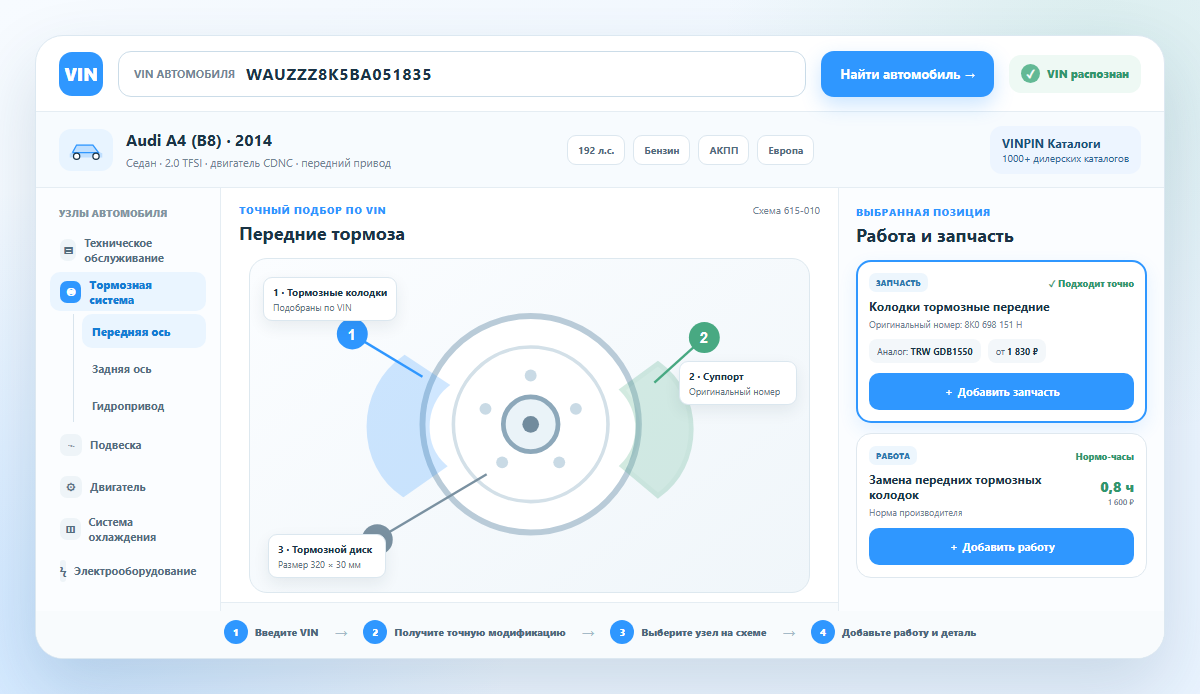Click the Система охлаждения sidebar icon
This screenshot has height=694, width=1200.
pos(70,529)
